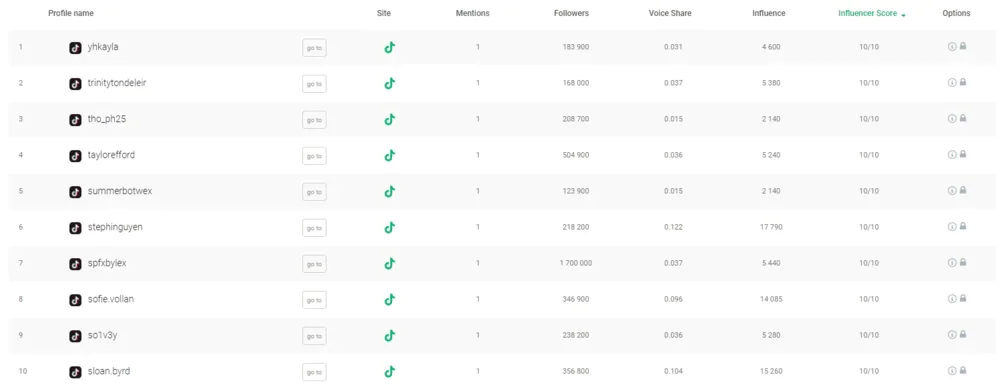Sort by the Followers column header
Viewport: 1000px width, 385px height.
click(571, 13)
